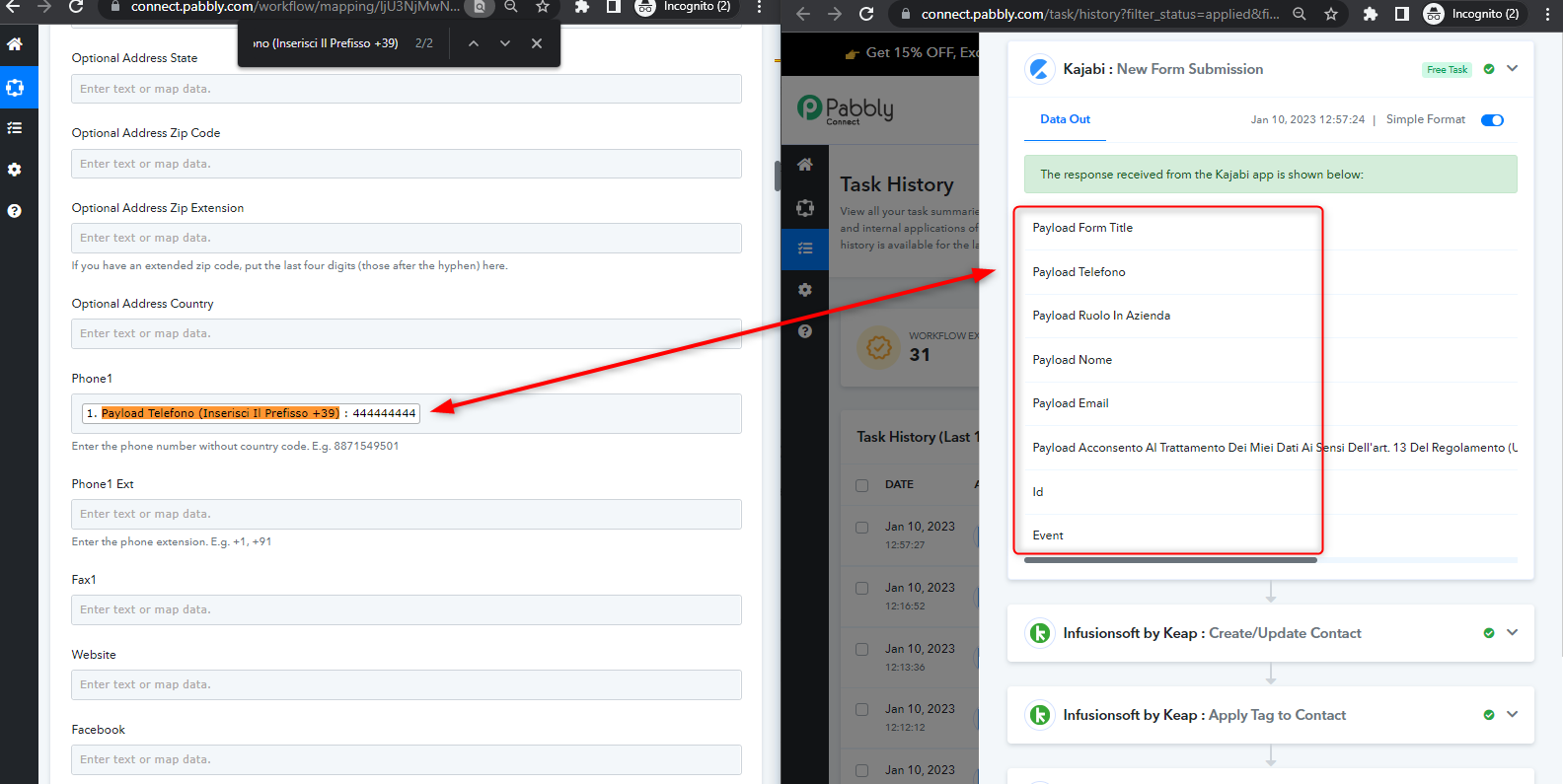Click the left browser address bar URL
The image size is (1563, 784).
294,7
